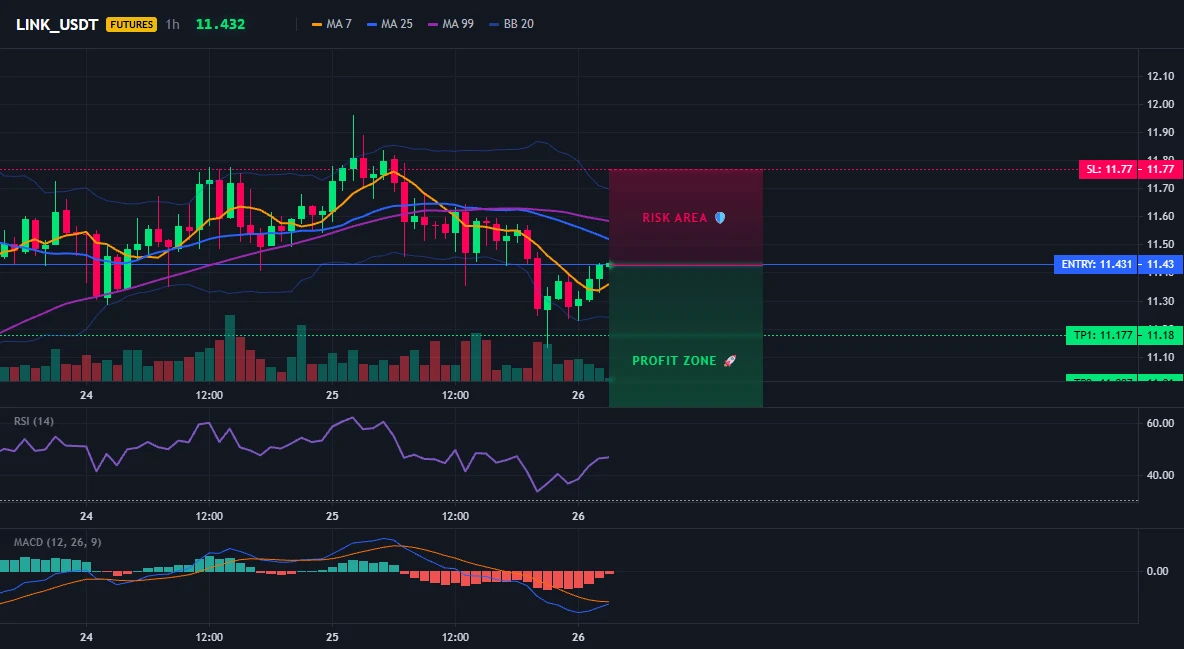Click the 0.00 level on MACD axis
Viewport: 1184px width, 649px height.
click(x=1158, y=571)
